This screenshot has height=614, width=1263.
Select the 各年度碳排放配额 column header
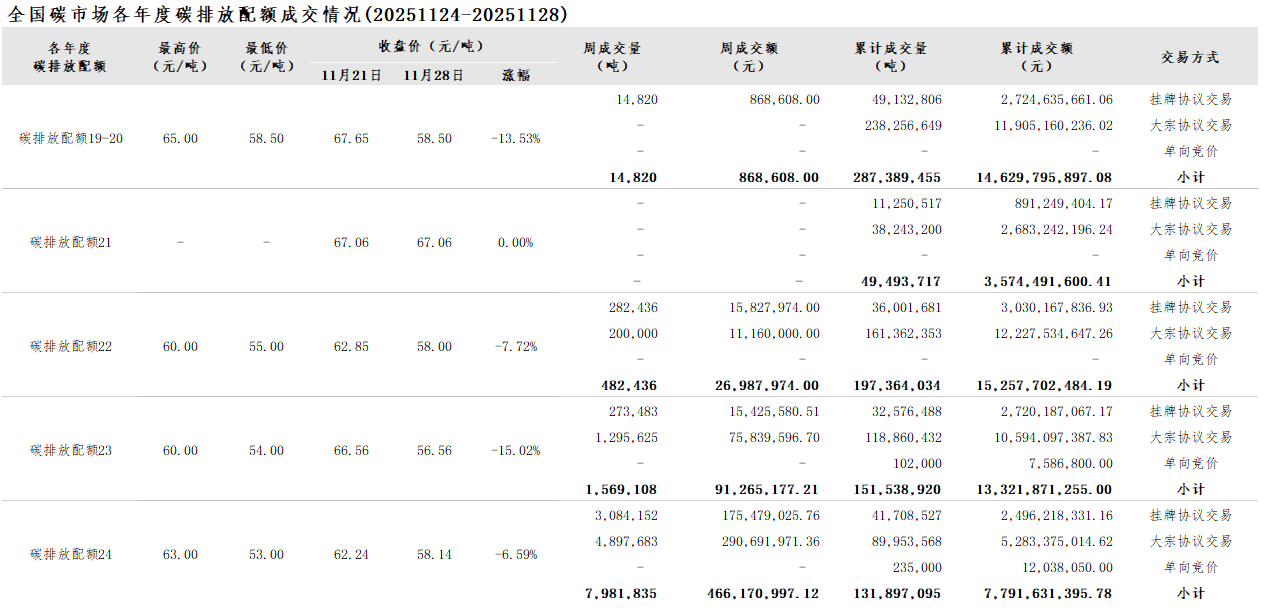coord(70,57)
